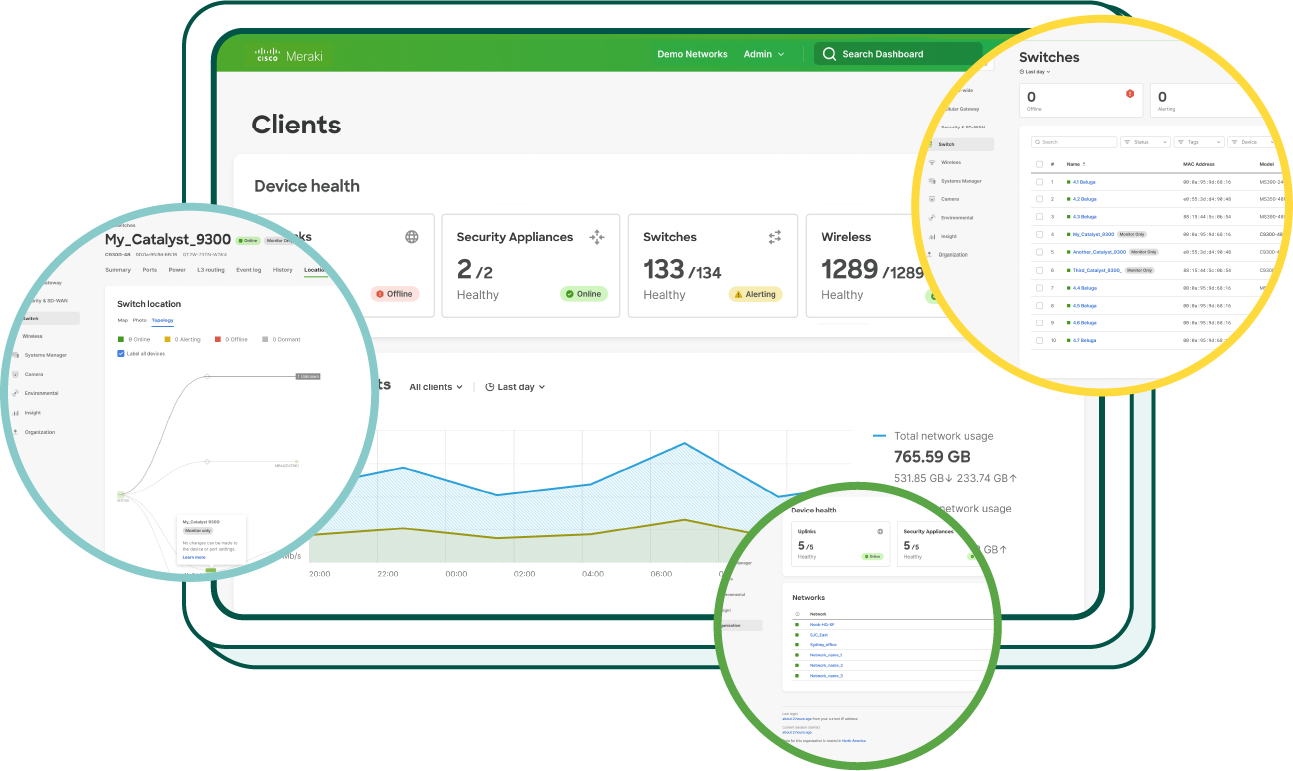Sort by the Name column header arrow

pyautogui.click(x=1084, y=164)
